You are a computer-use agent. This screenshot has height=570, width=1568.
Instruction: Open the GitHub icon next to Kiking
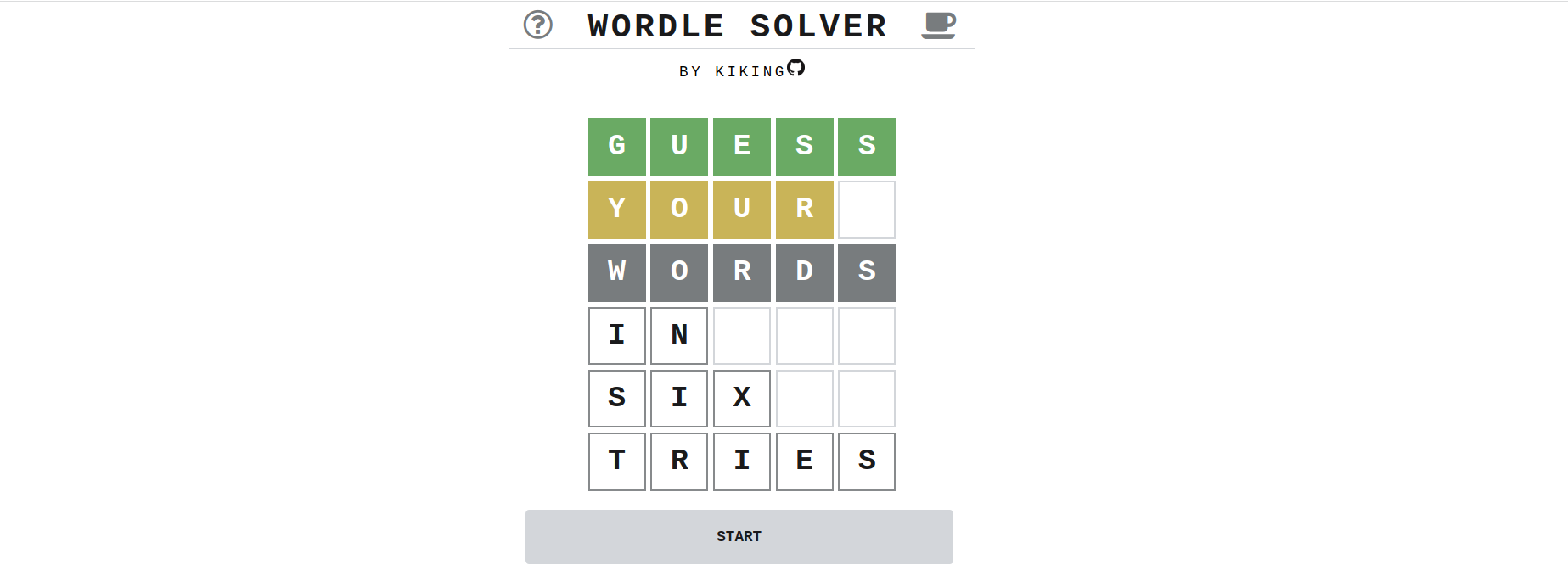795,68
